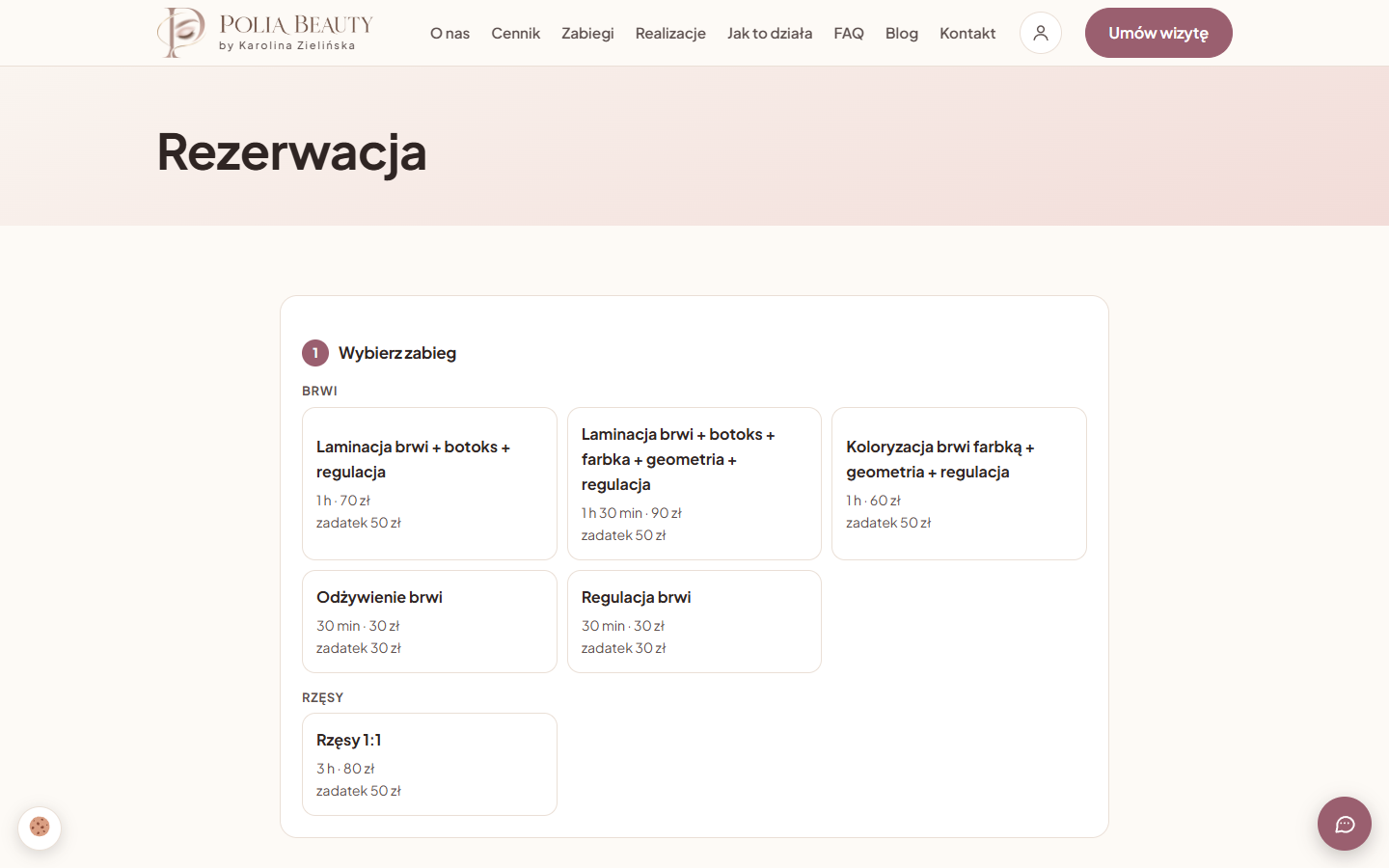Viewport: 1389px width, 868px height.
Task: Click the Umów wizytę button
Action: click(x=1158, y=33)
